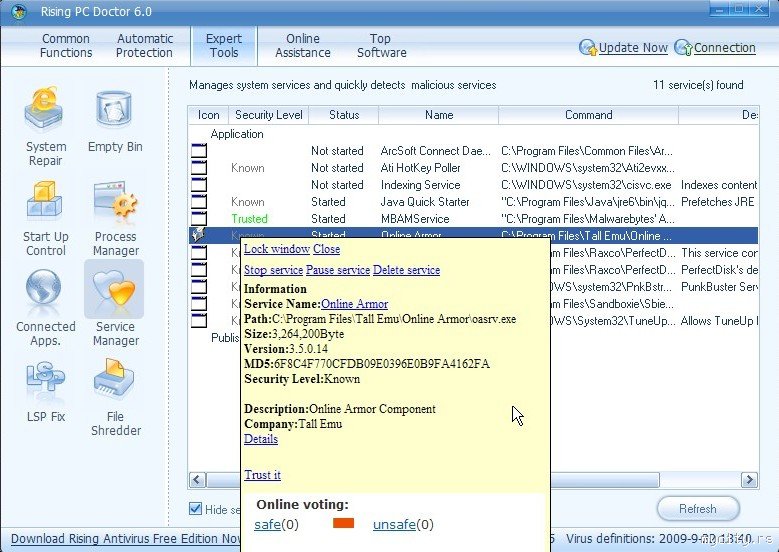This screenshot has height=552, width=779.
Task: Click the cisvc.exe command path
Action: coord(586,185)
